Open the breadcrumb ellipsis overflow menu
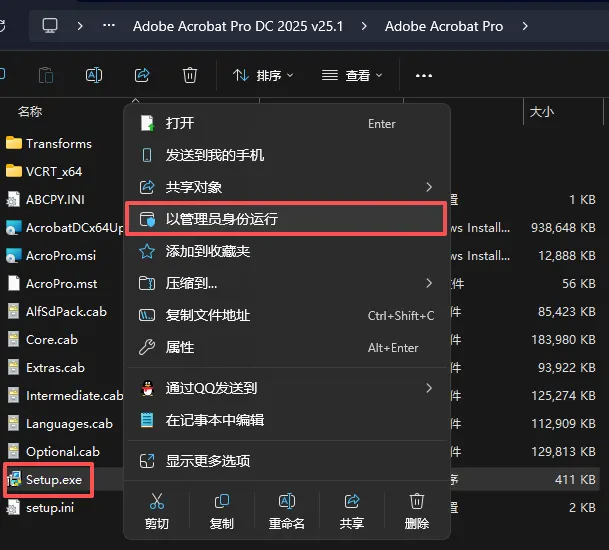This screenshot has height=550, width=609. pos(109,26)
